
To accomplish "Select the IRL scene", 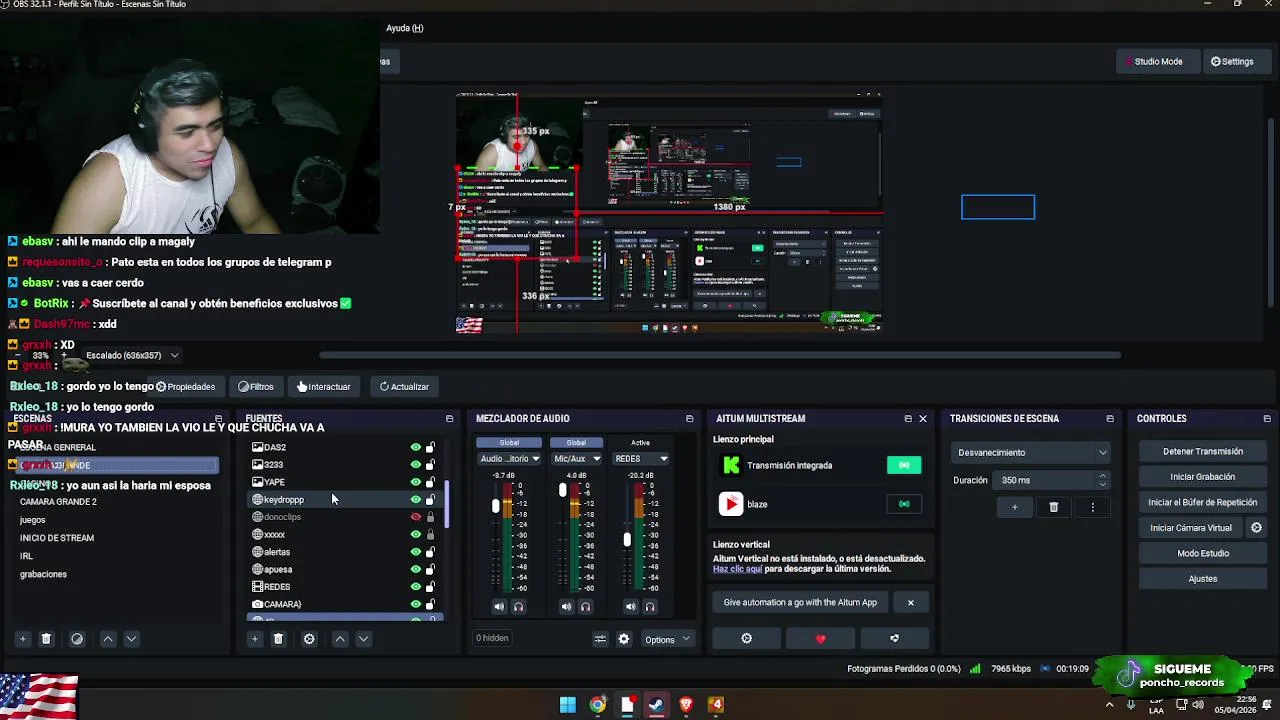I will [26, 556].
